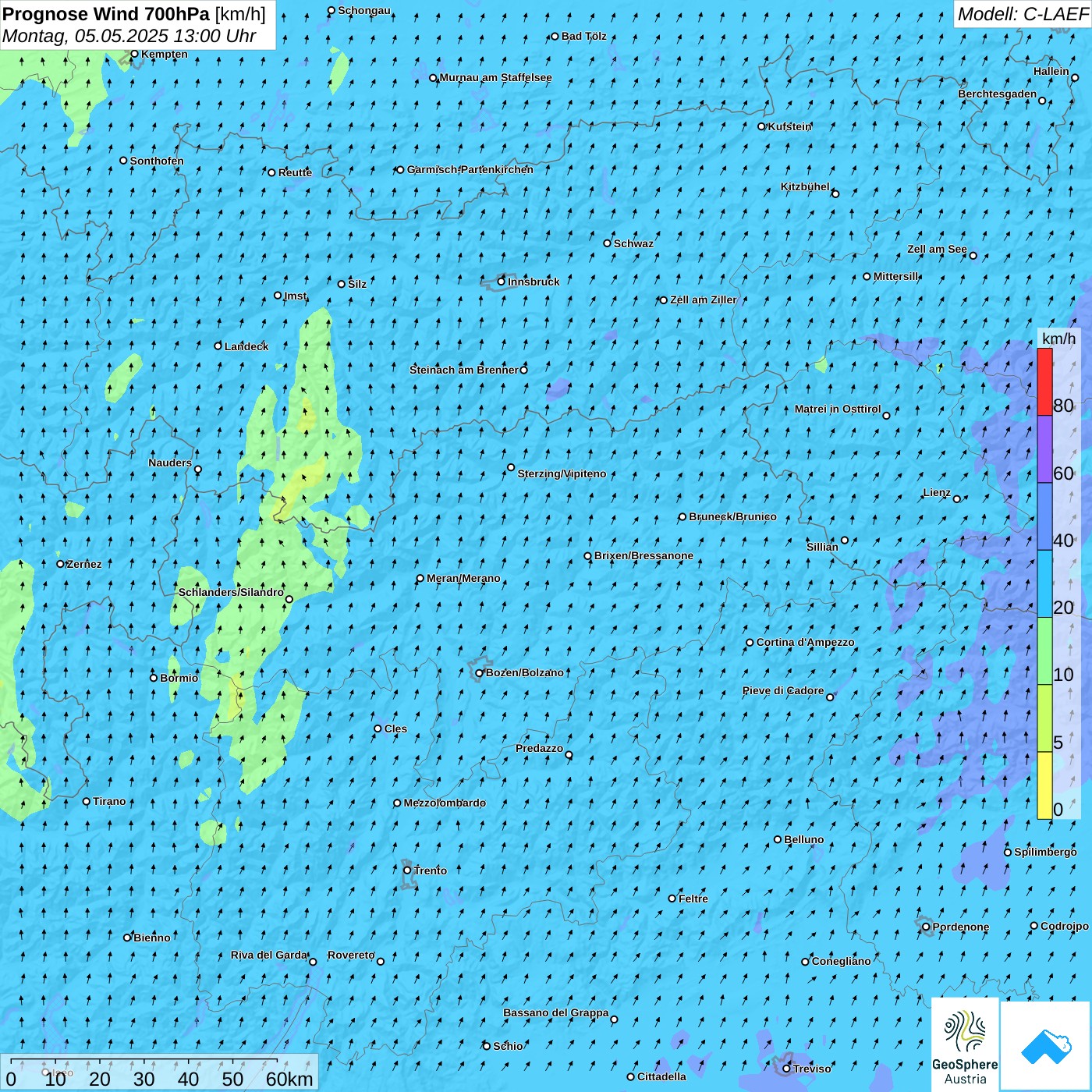Select the Lienz city marker
Image resolution: width=1092 pixels, height=1092 pixels.
pos(957,499)
